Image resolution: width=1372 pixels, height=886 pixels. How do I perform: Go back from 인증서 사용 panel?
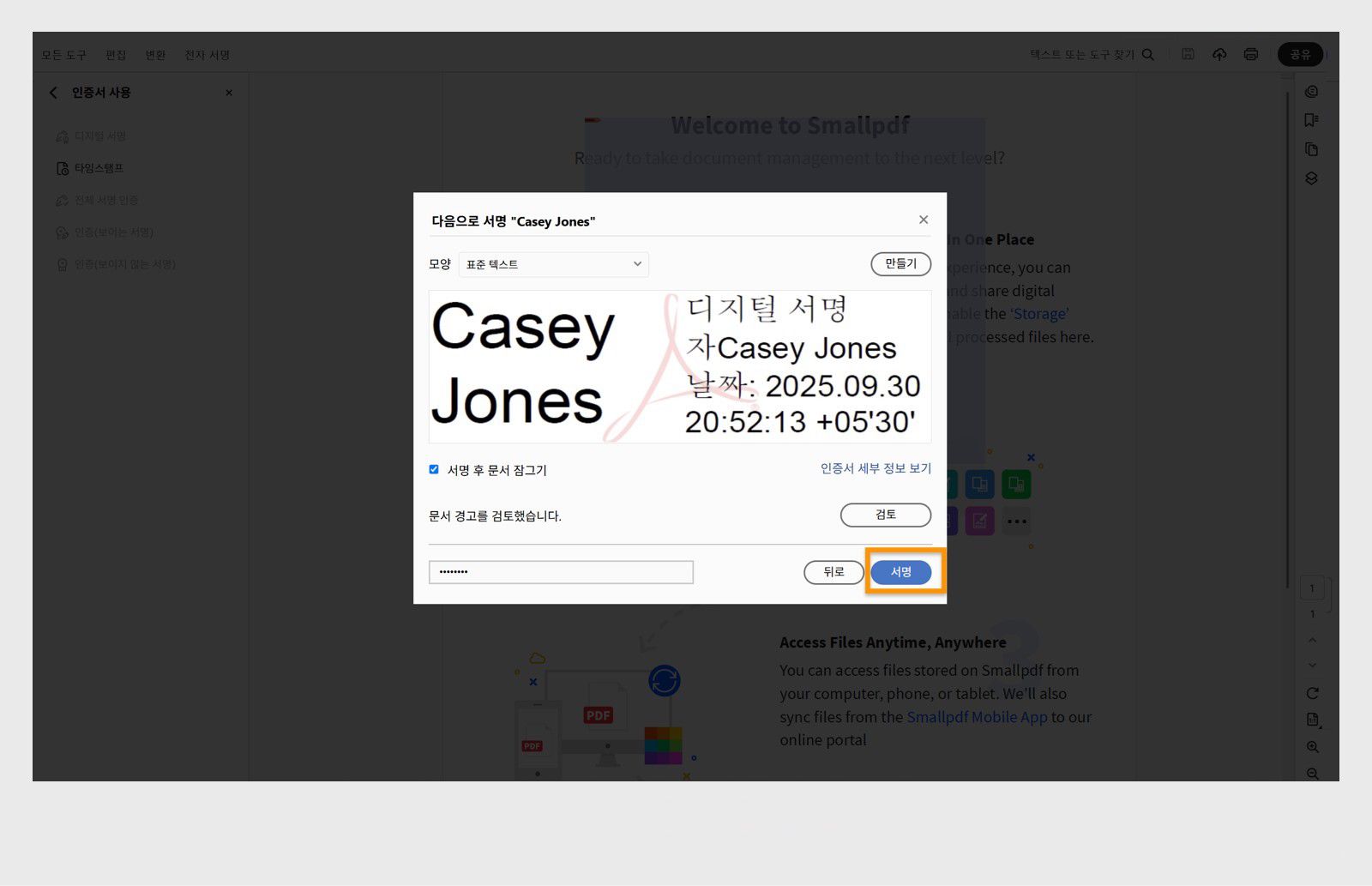(x=53, y=93)
